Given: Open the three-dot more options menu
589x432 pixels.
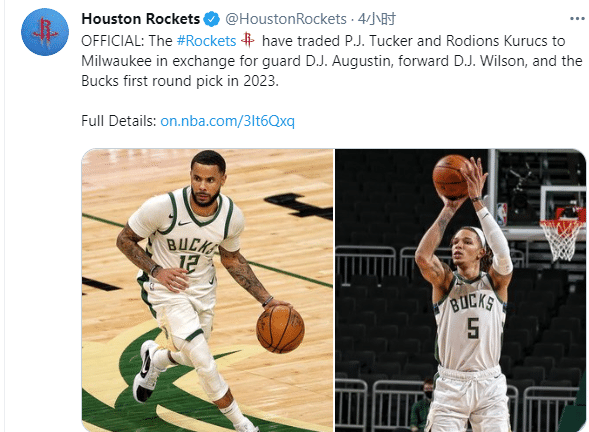Looking at the screenshot, I should [x=578, y=18].
